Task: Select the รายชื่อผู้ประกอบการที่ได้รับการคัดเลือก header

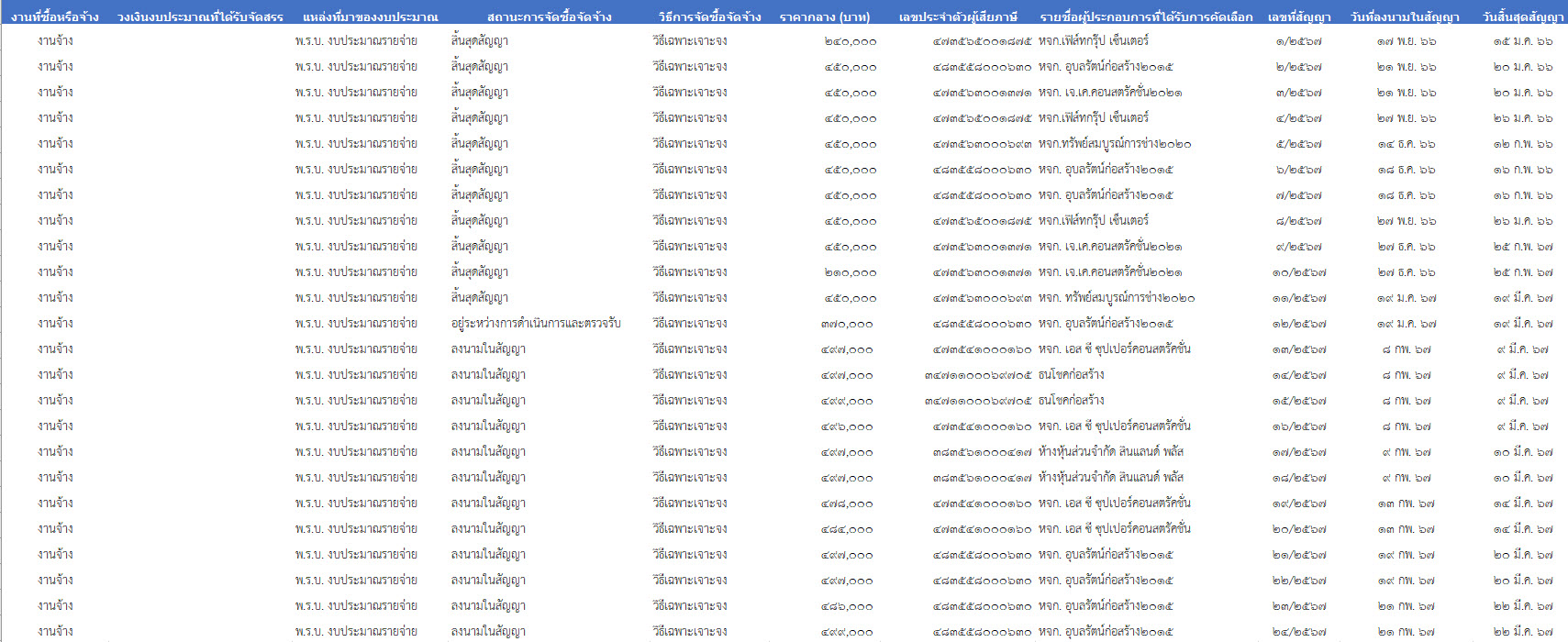Action: 1146,17
